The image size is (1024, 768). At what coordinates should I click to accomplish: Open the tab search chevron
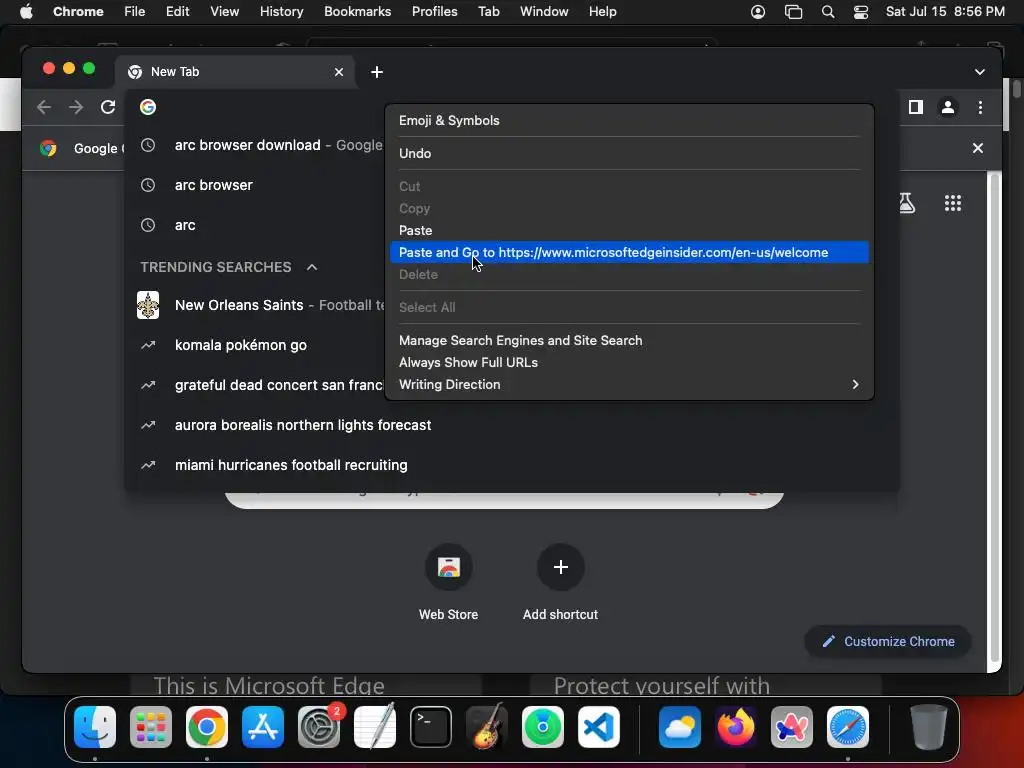(980, 72)
